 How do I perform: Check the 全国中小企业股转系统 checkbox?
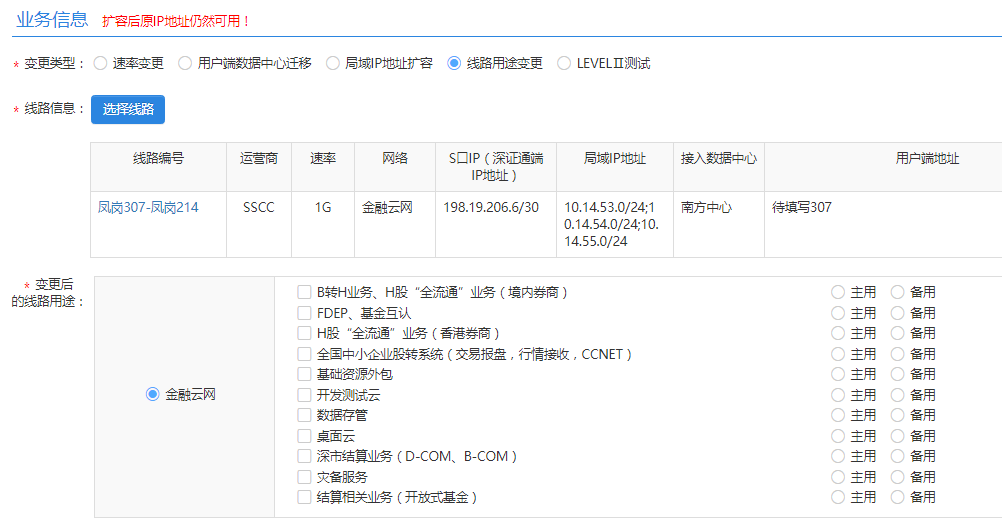point(304,354)
